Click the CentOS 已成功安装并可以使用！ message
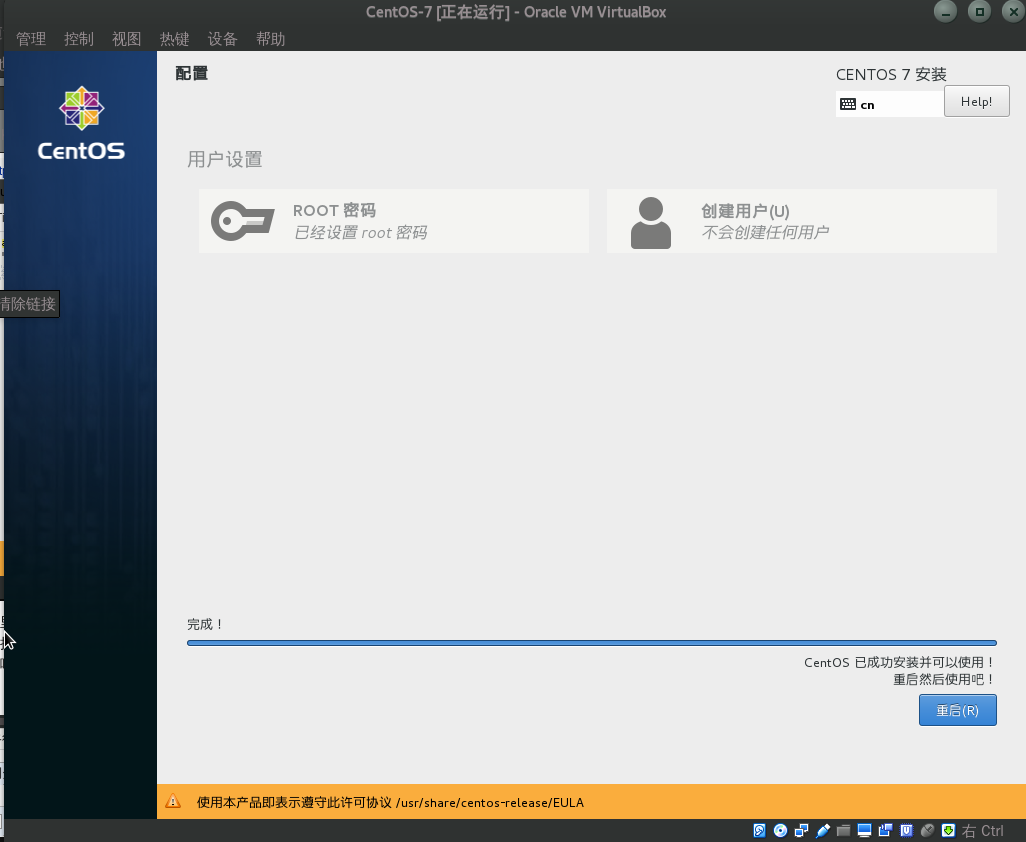This screenshot has width=1026, height=842. 900,662
